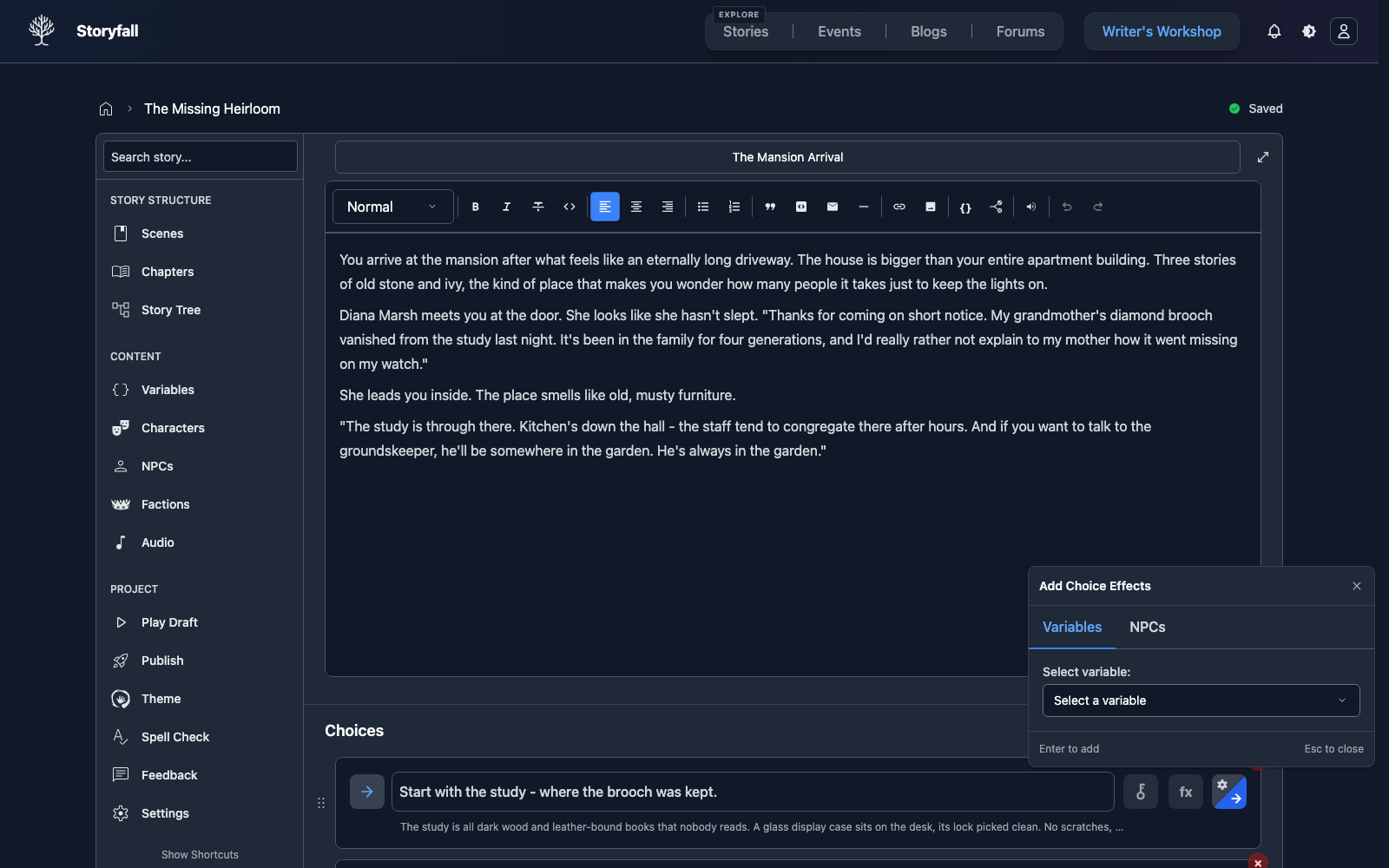Expand the Select a variable dropdown

pos(1201,700)
